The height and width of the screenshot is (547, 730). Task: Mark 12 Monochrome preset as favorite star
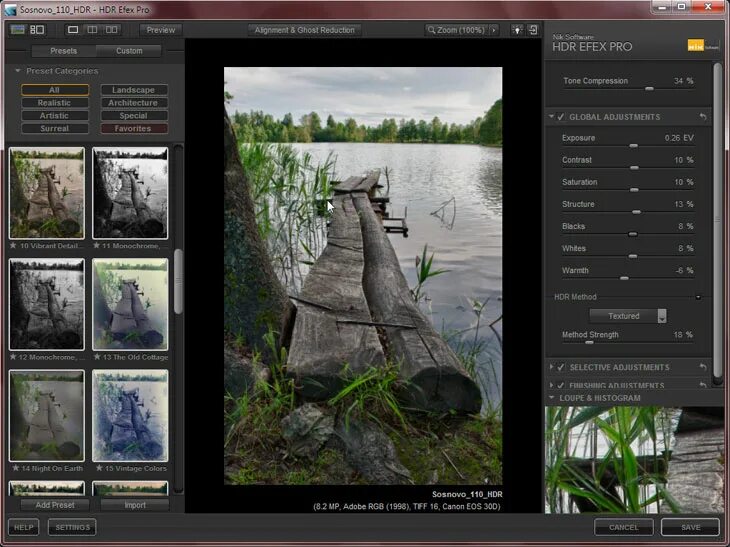13,357
